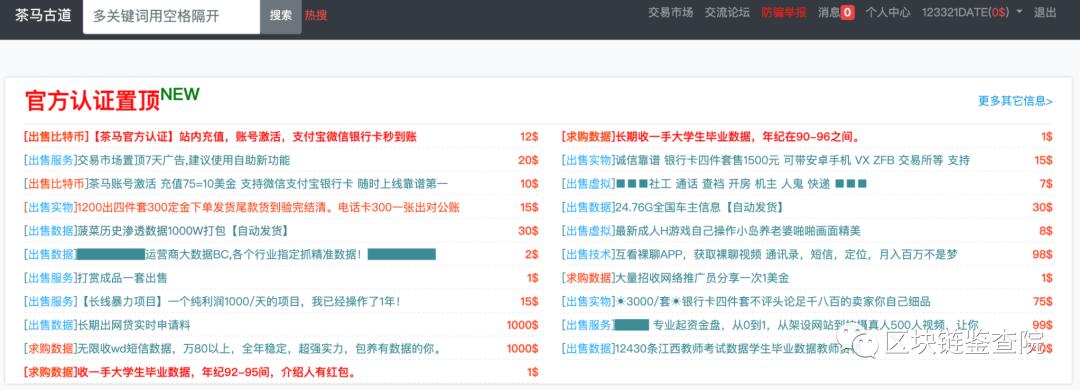Click 退出 to log out

(x=1045, y=12)
